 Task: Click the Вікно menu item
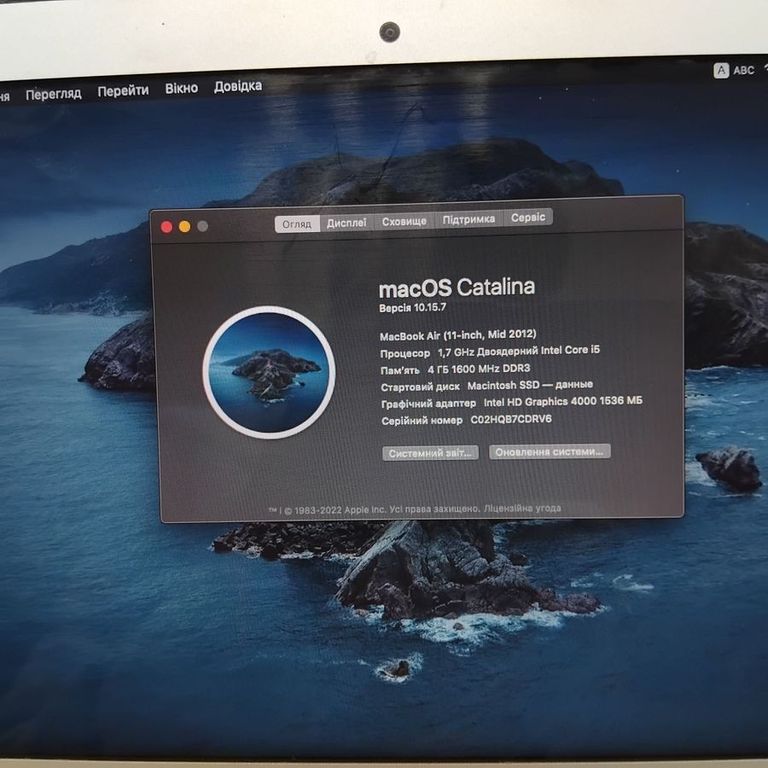click(x=181, y=88)
